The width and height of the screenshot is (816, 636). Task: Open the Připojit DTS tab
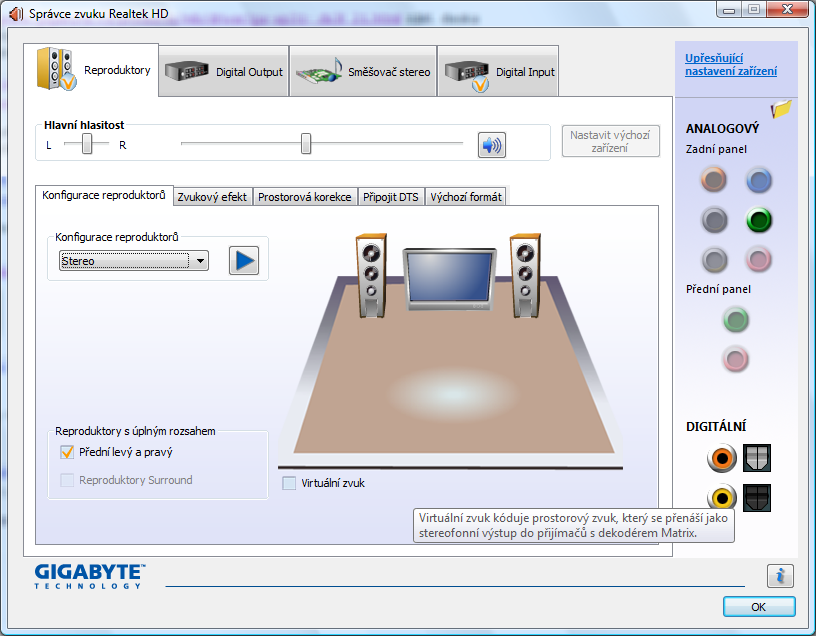click(391, 197)
